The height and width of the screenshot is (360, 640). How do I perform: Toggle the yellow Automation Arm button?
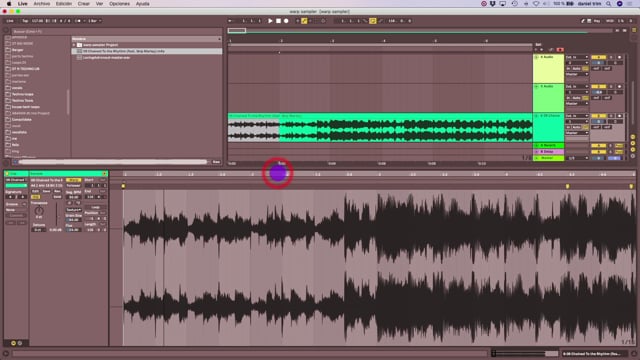304,21
